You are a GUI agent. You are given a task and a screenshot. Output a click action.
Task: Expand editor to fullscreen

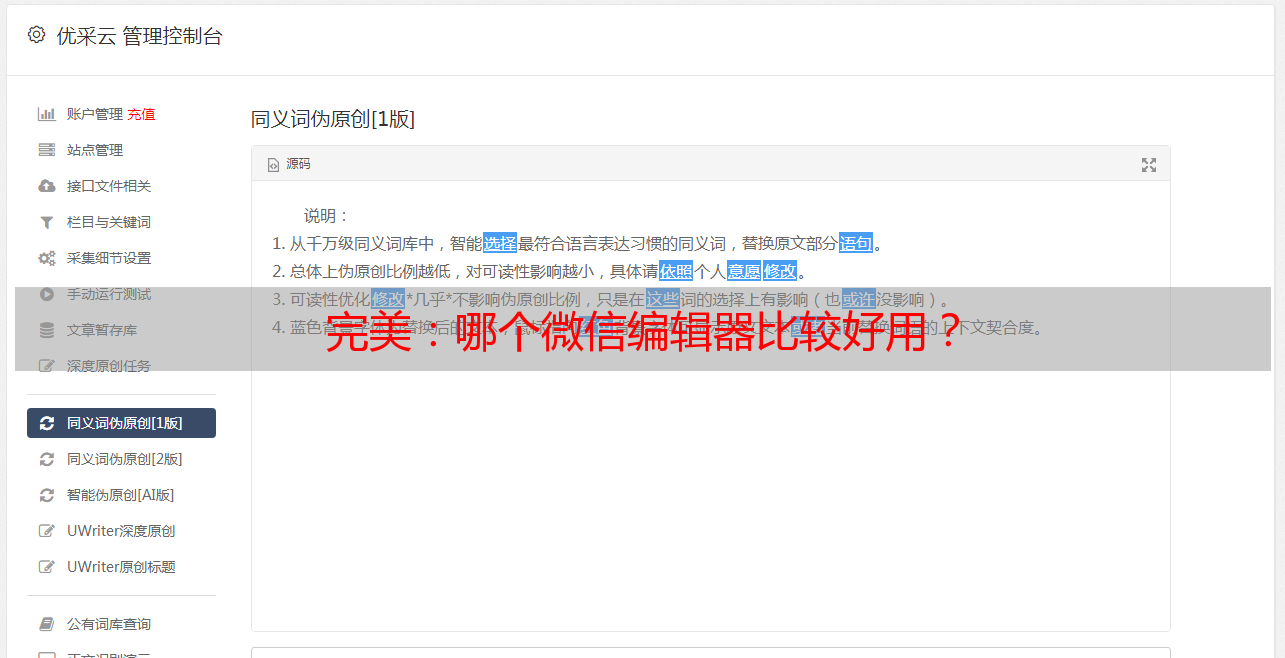pos(1149,165)
